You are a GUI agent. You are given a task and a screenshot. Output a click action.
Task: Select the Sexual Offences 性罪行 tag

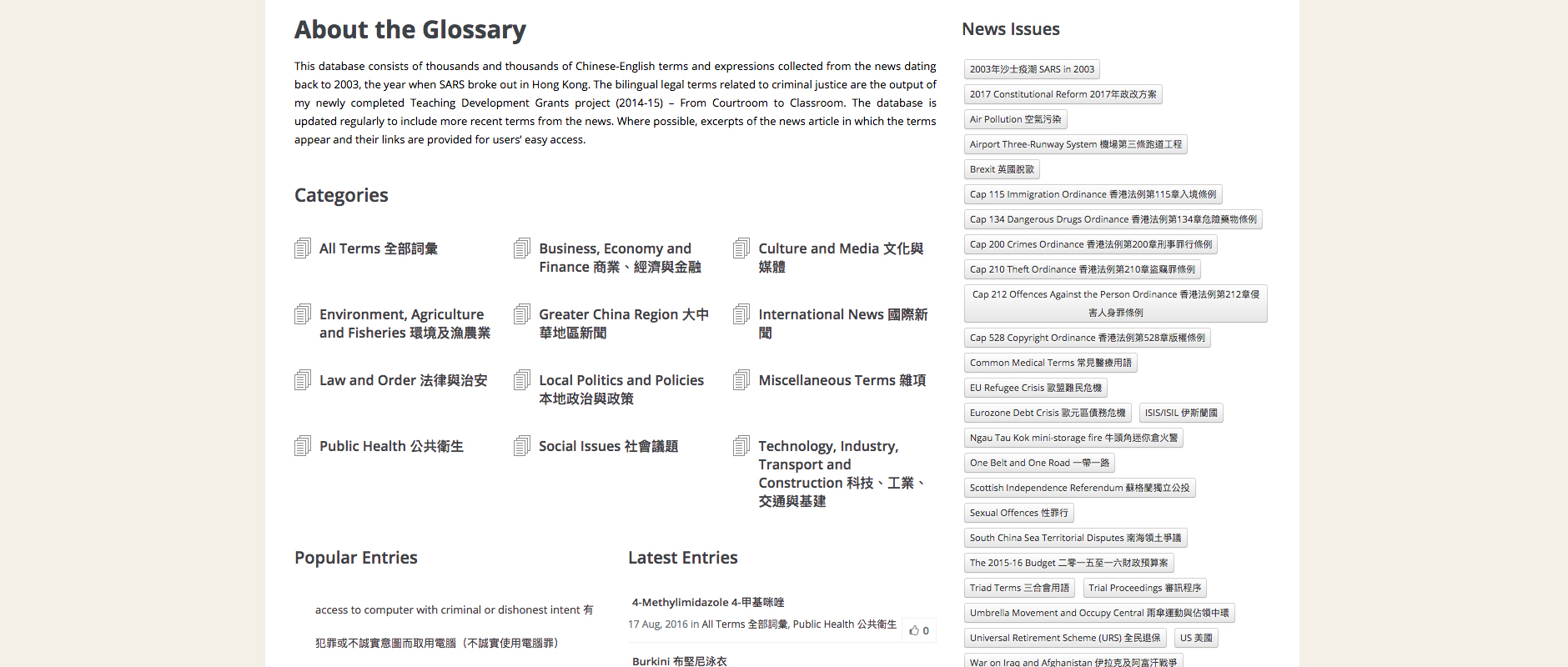(1018, 513)
